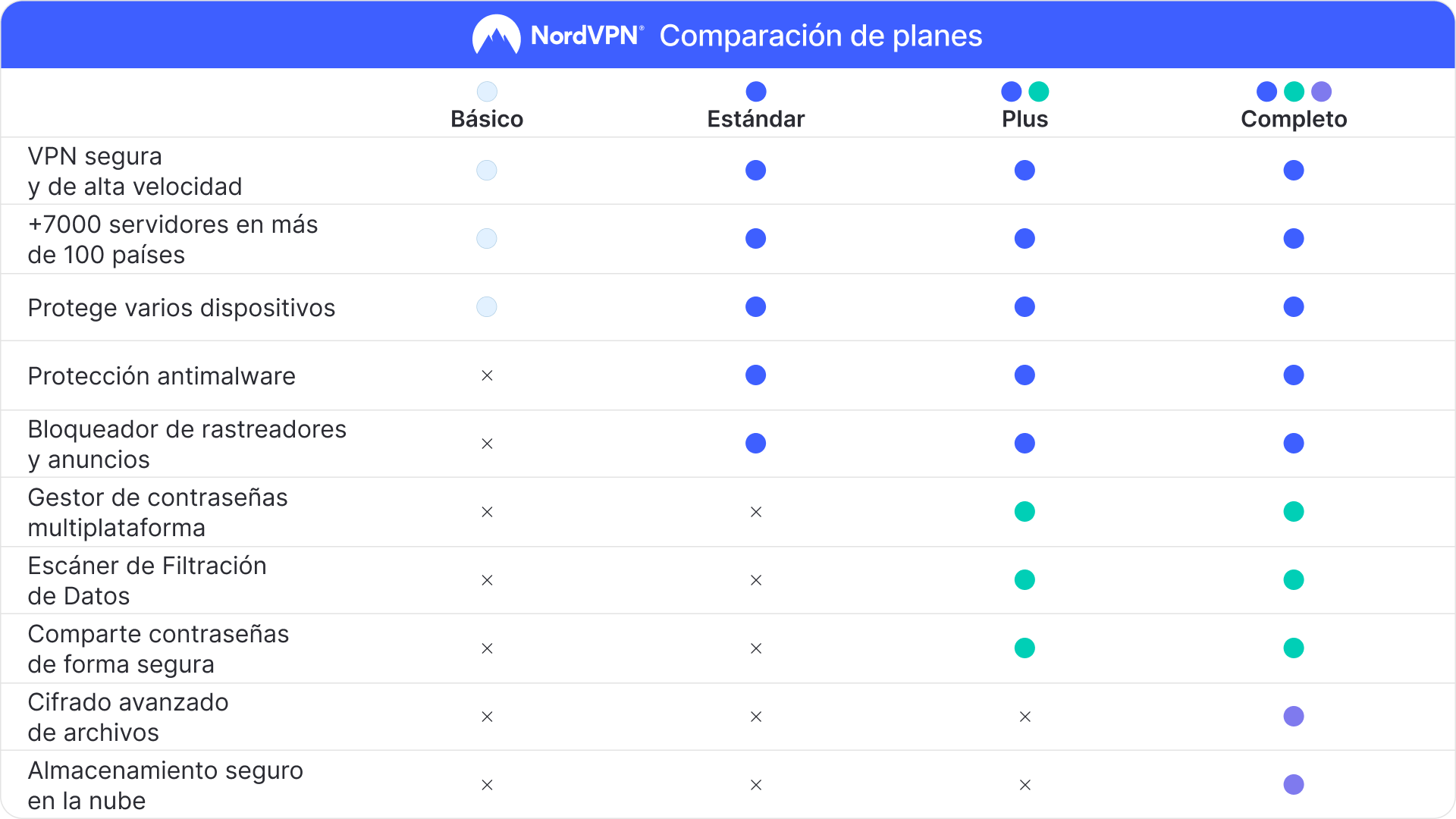The image size is (1456, 819).
Task: Click the purple dot above Completo header
Action: tap(1321, 92)
